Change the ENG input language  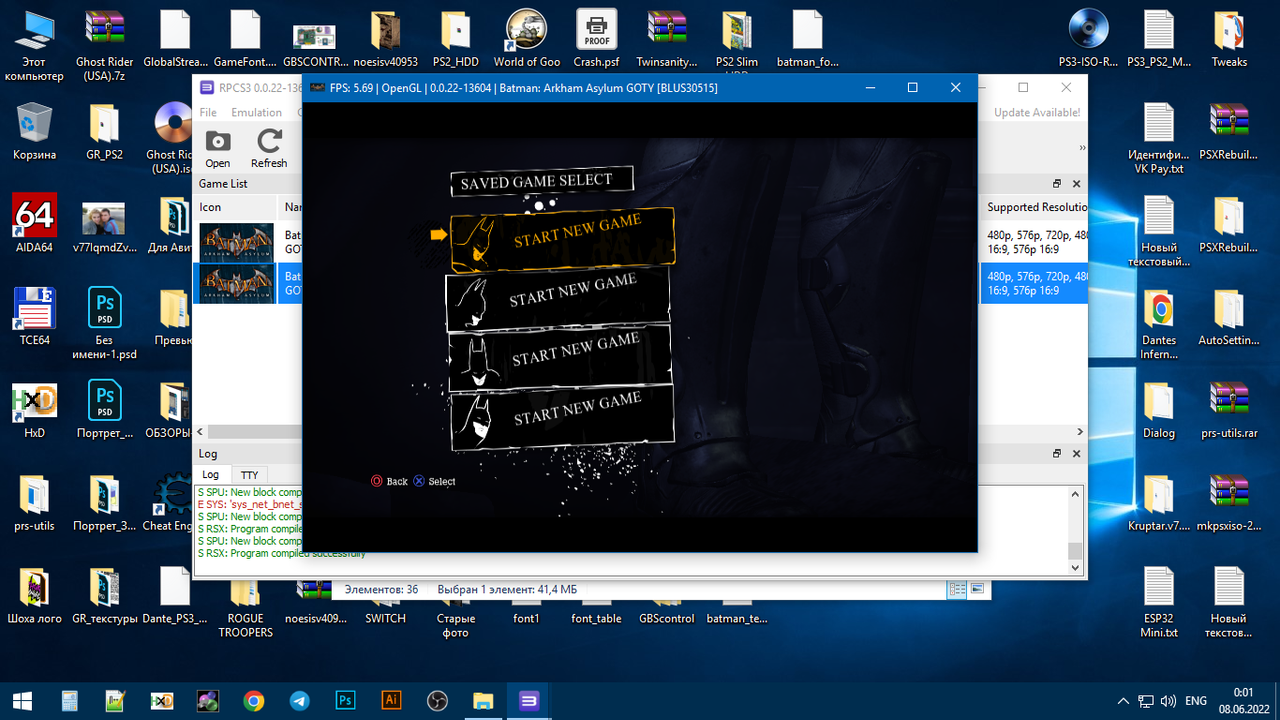coord(1196,701)
